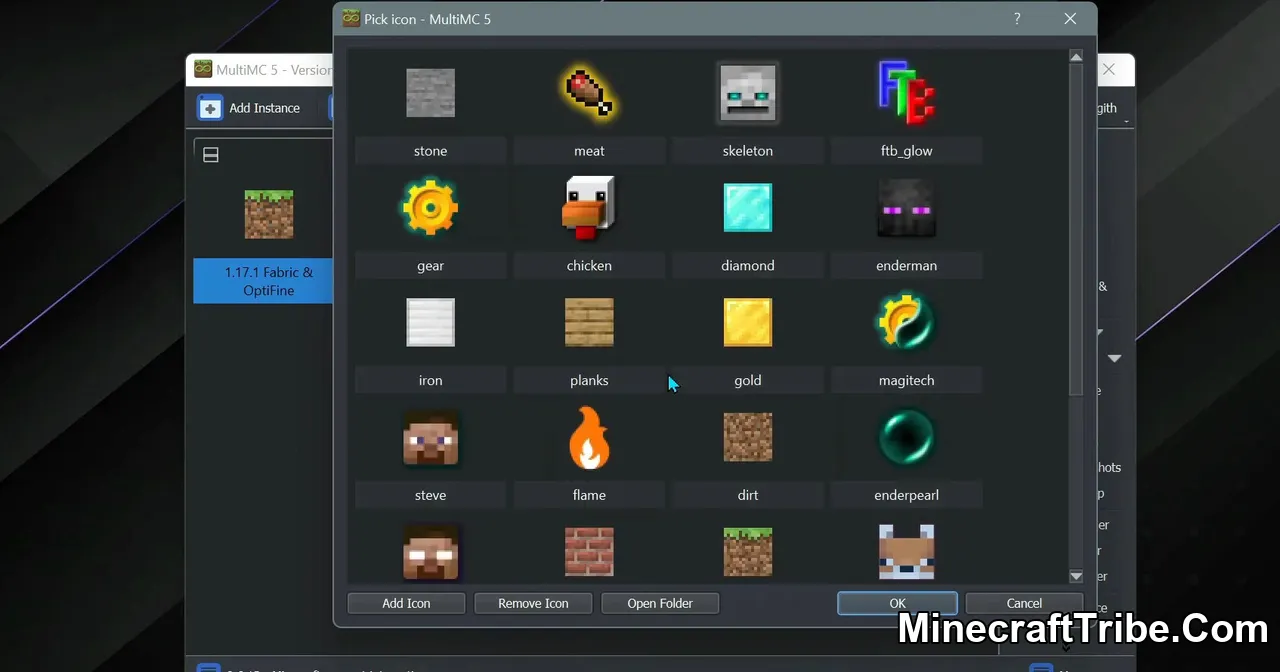Select the wolf-like animal icon in bottom row
The width and height of the screenshot is (1280, 672).
click(x=906, y=552)
